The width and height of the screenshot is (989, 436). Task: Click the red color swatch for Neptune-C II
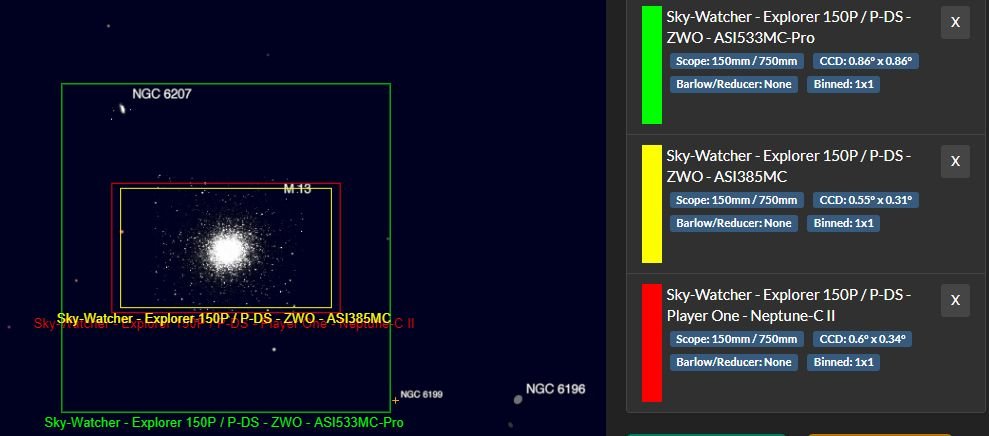coord(652,342)
